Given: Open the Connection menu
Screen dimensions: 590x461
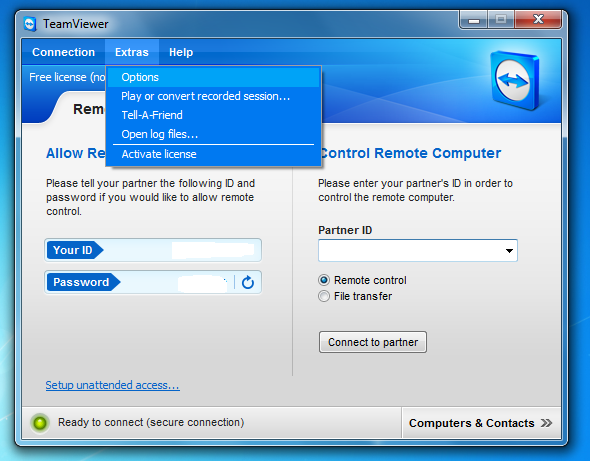Looking at the screenshot, I should (64, 52).
